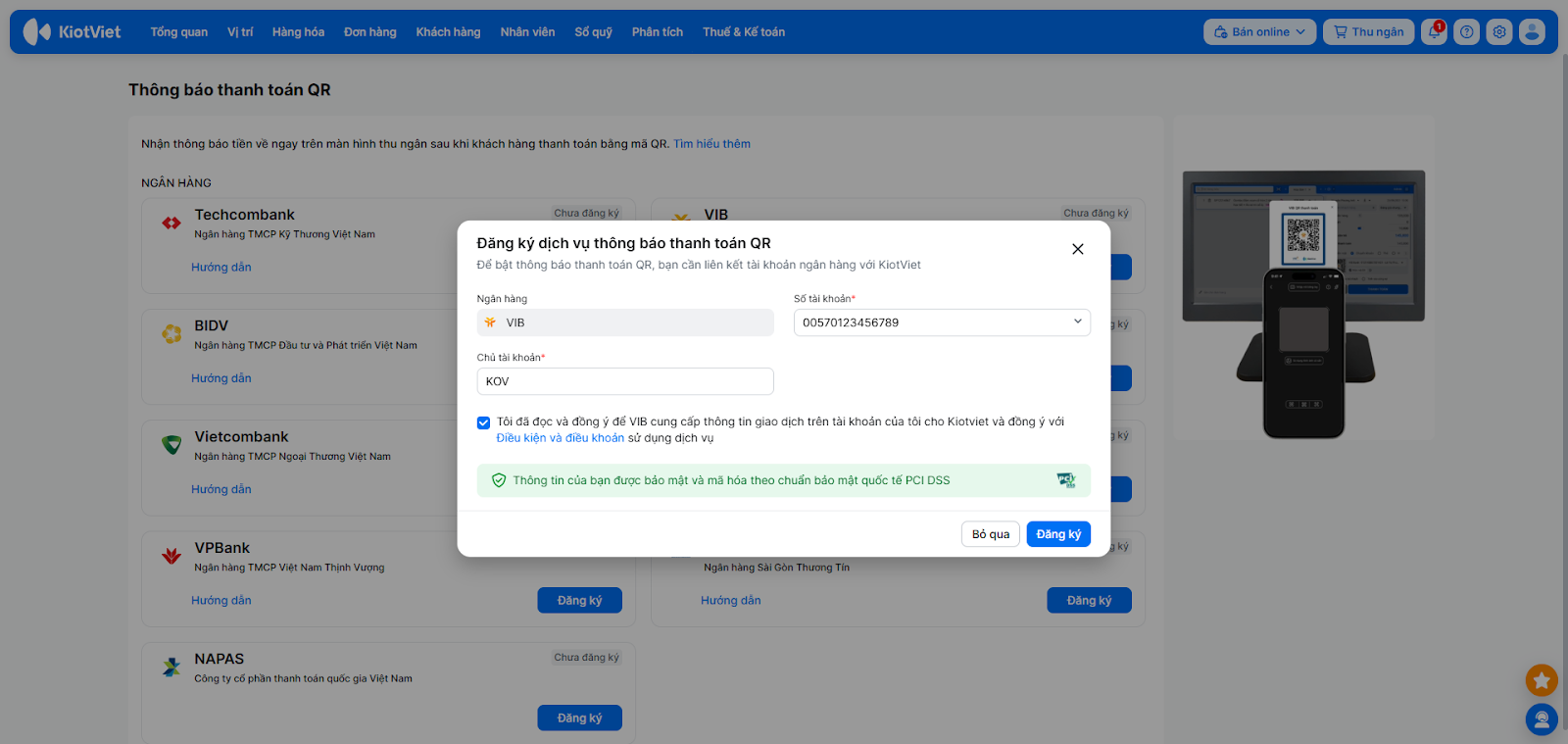Click the Đăng ký dịch vụ thông báo title
This screenshot has width=1568, height=744.
(x=623, y=243)
